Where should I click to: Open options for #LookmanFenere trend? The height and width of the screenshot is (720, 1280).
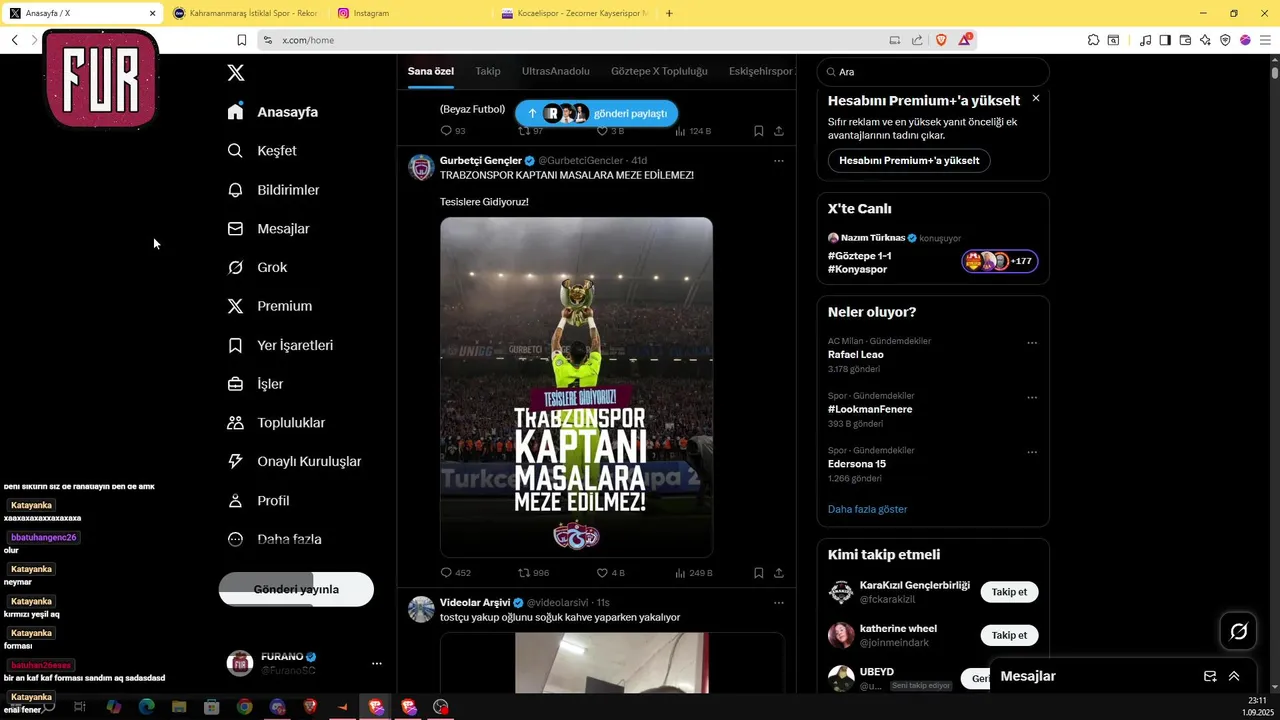coord(1032,398)
